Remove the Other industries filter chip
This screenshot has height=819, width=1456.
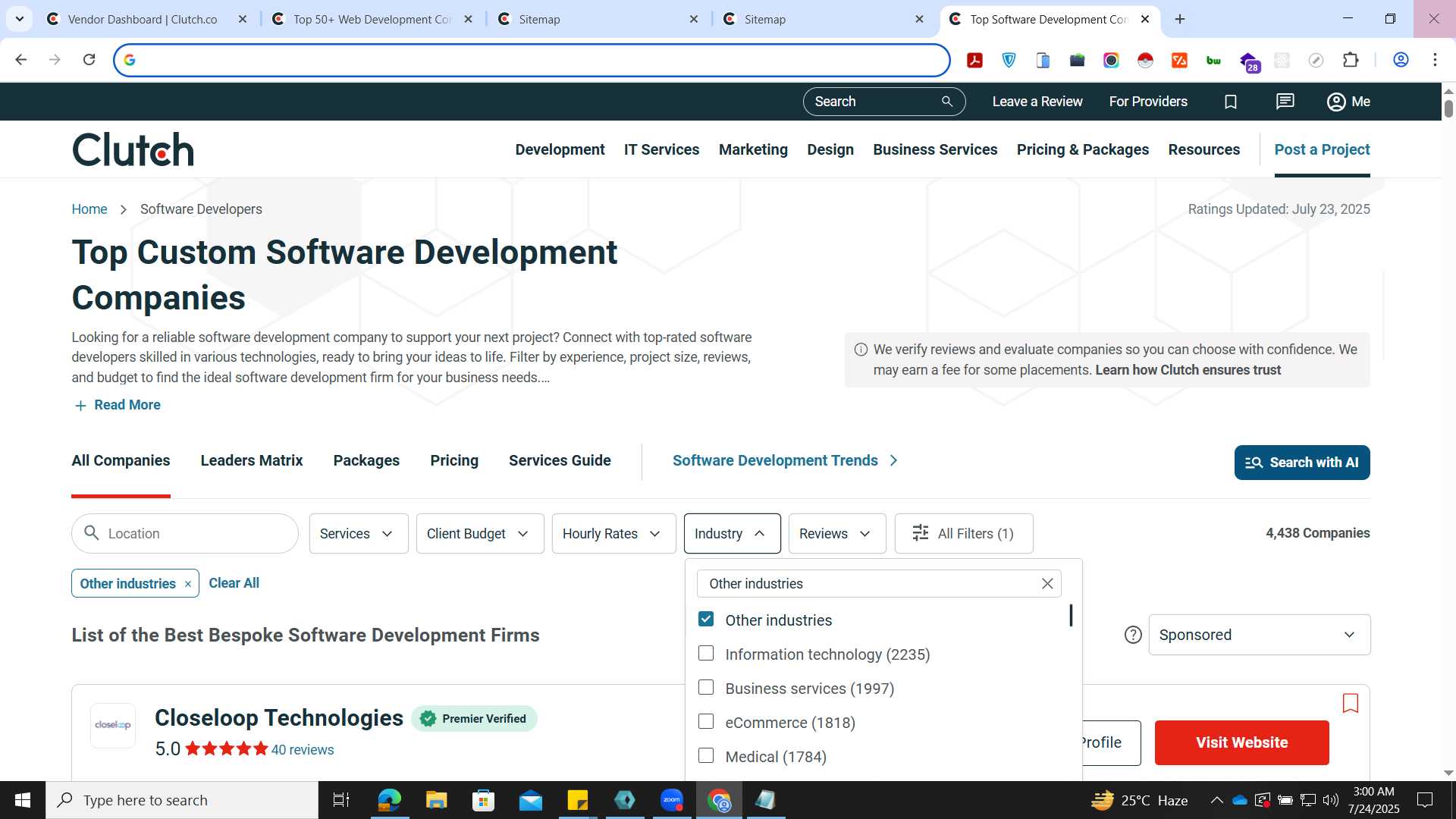(187, 584)
